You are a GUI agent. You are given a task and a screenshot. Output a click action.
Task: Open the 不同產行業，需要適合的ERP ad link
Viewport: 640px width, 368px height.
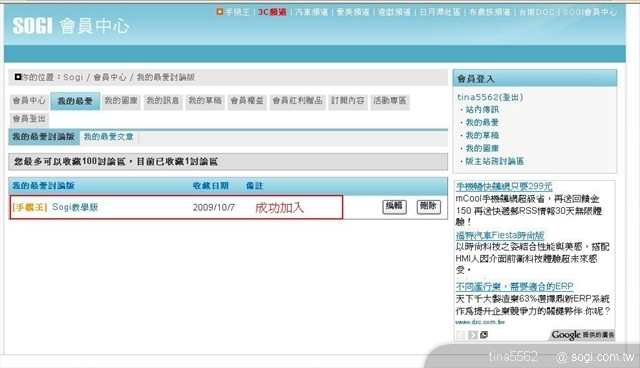(x=515, y=286)
